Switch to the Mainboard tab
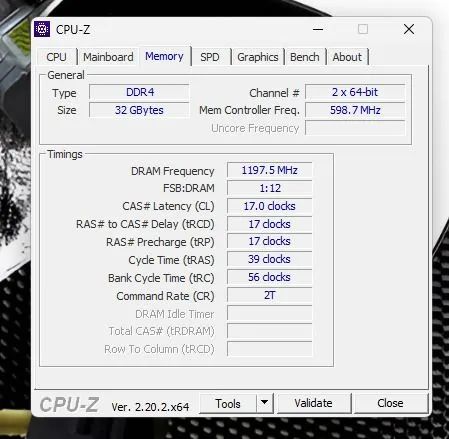Screen dimensions: 449x439 coord(108,57)
